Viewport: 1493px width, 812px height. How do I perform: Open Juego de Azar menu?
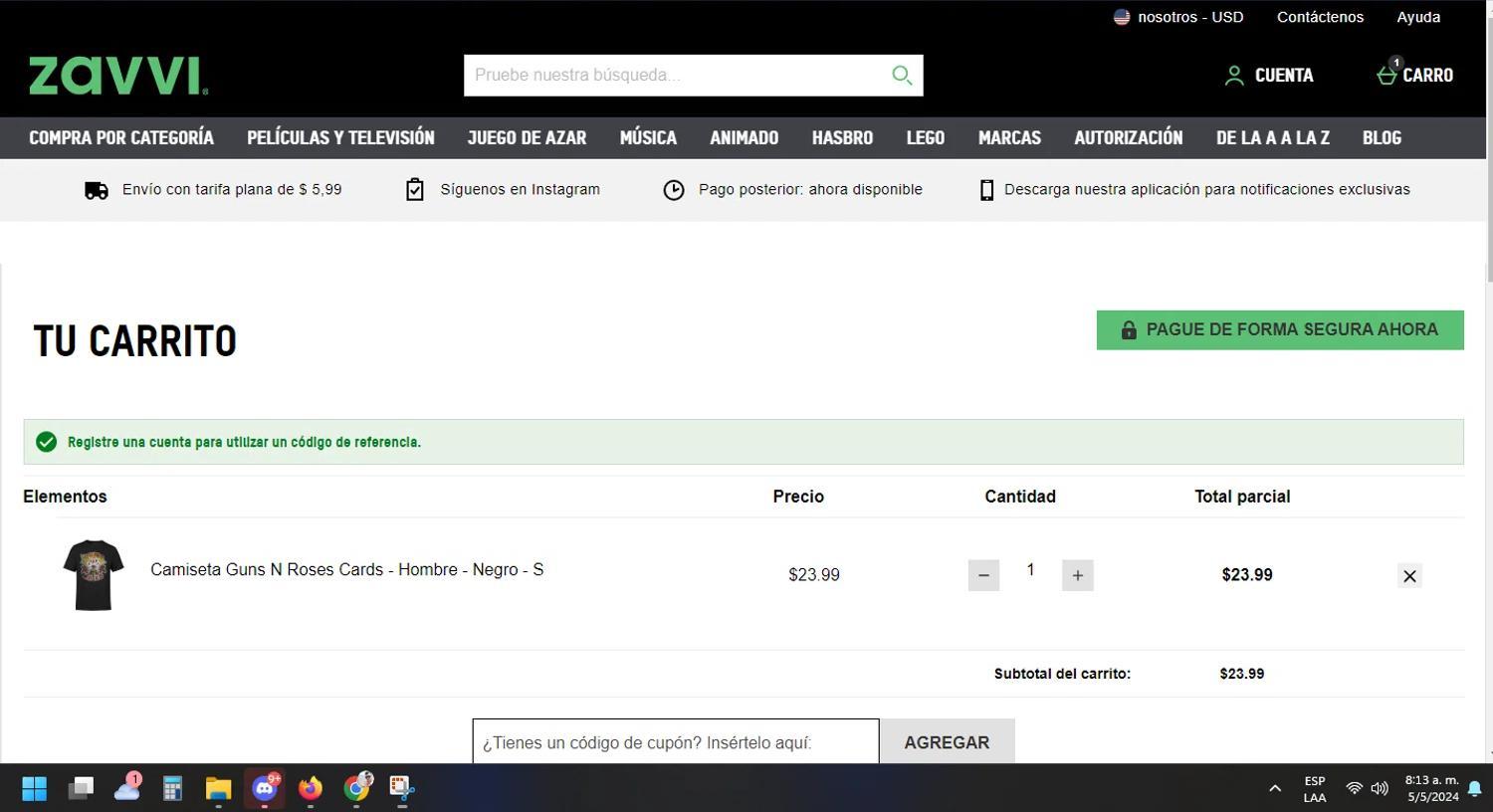tap(527, 137)
